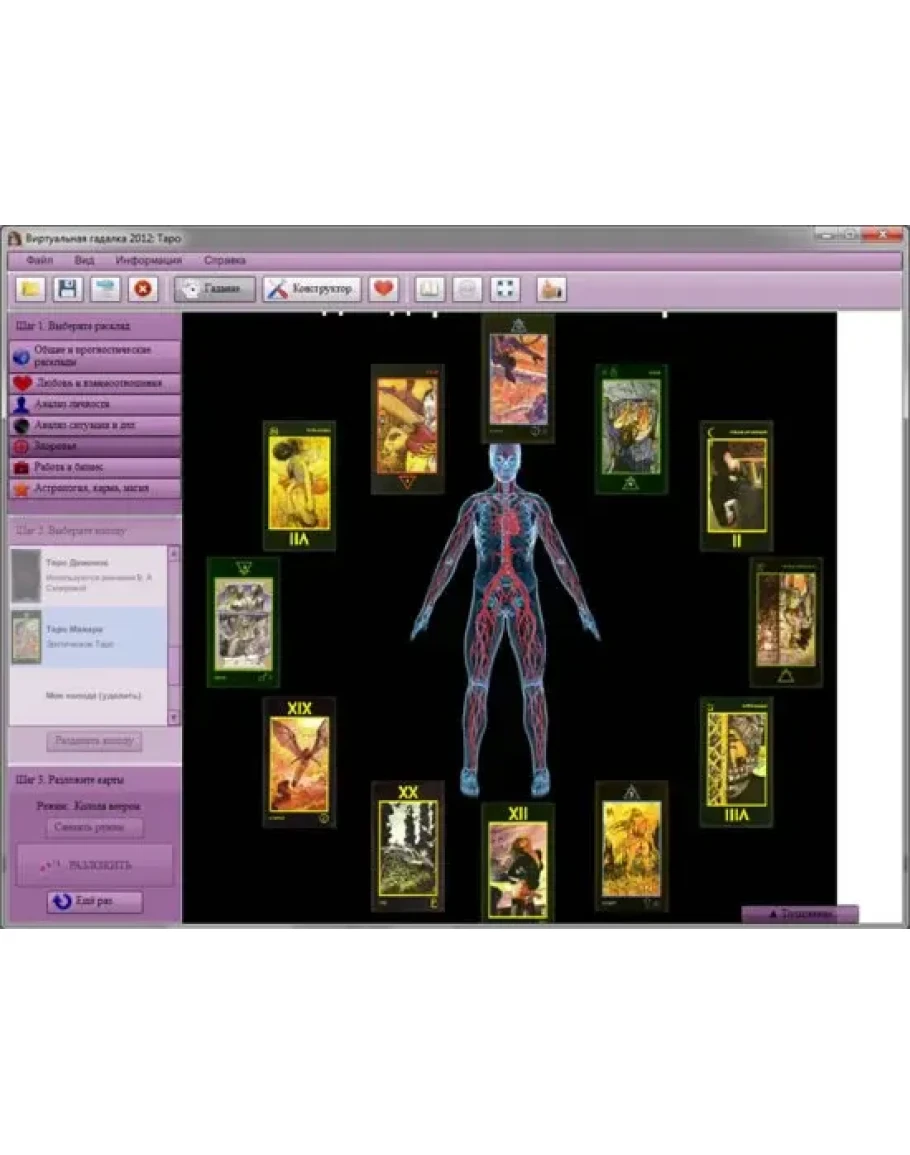The image size is (910, 1155).
Task: Expand Работа и бизнес category
Action: pos(96,467)
